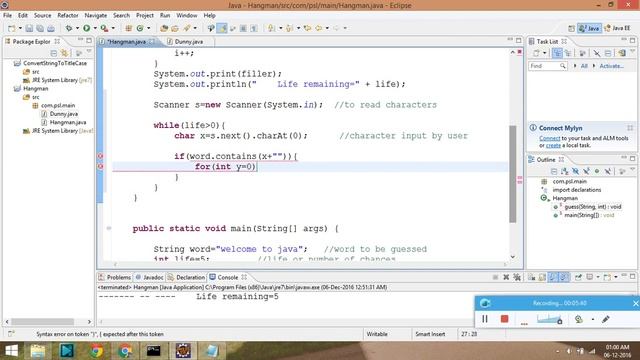Image resolution: width=640 pixels, height=360 pixels.
Task: Click the create local task link
Action: pos(553,145)
